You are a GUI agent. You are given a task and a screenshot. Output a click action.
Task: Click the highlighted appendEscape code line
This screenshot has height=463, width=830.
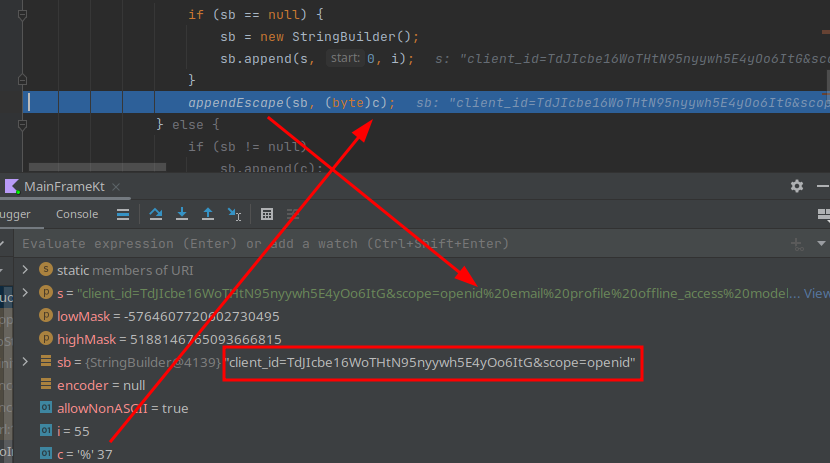tap(290, 103)
